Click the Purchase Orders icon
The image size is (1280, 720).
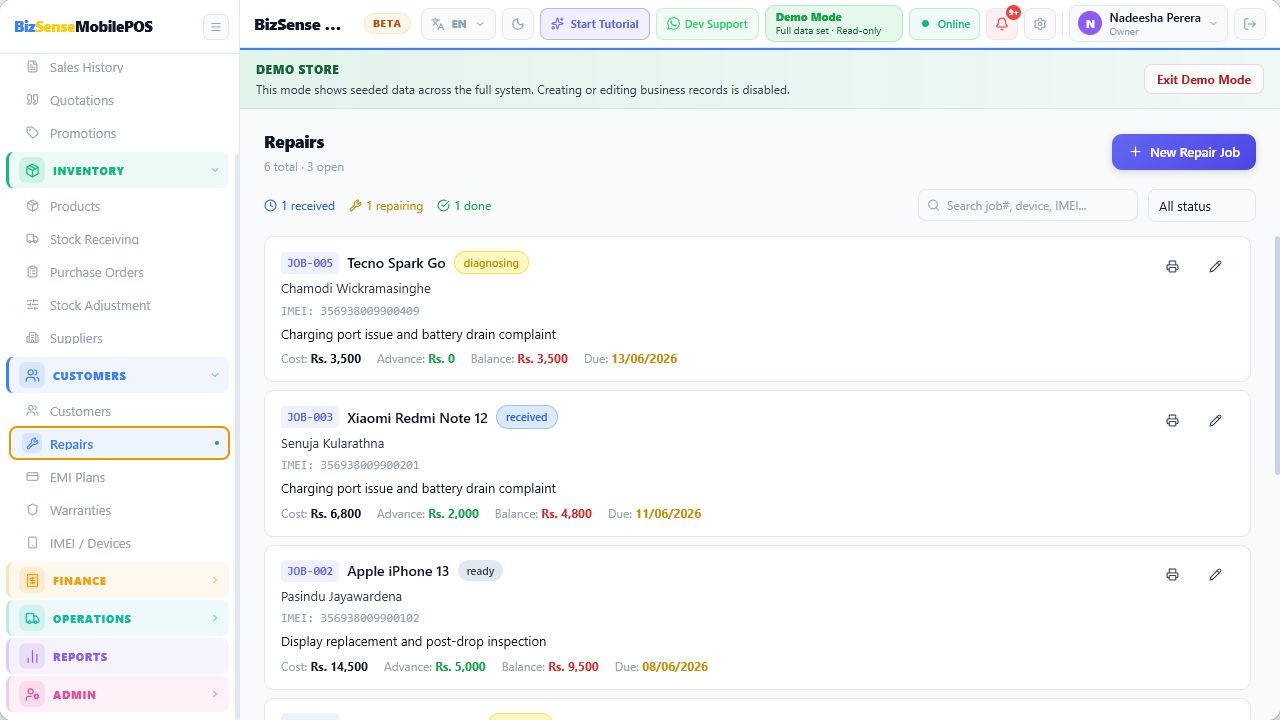pos(32,272)
